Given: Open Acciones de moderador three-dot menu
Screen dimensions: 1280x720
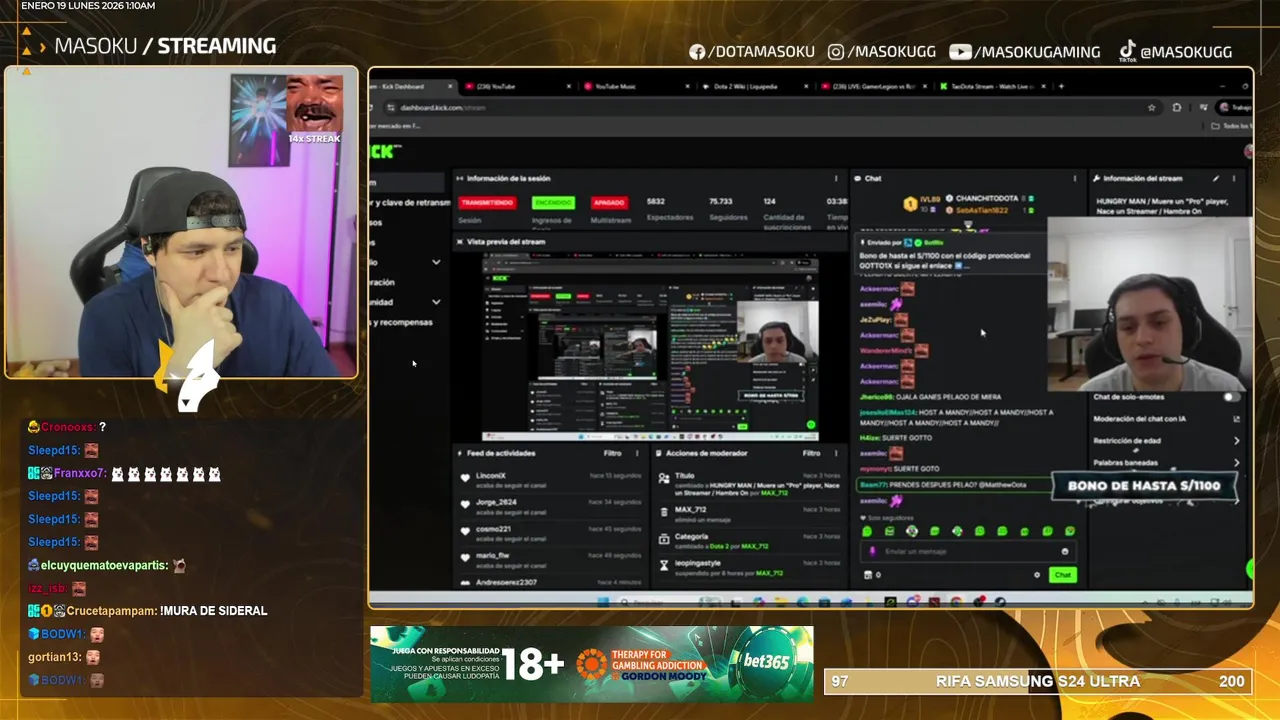Looking at the screenshot, I should tap(837, 453).
